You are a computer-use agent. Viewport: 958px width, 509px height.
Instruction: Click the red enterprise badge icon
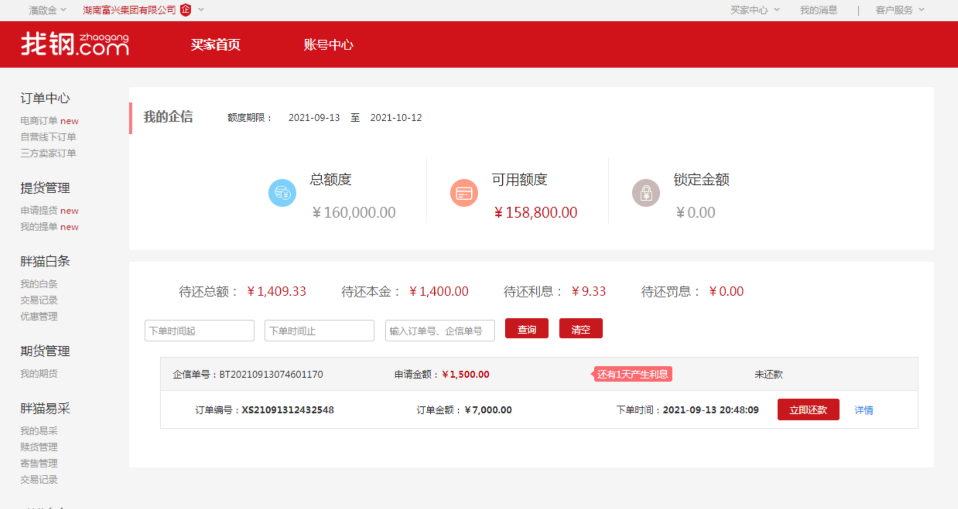coord(186,10)
